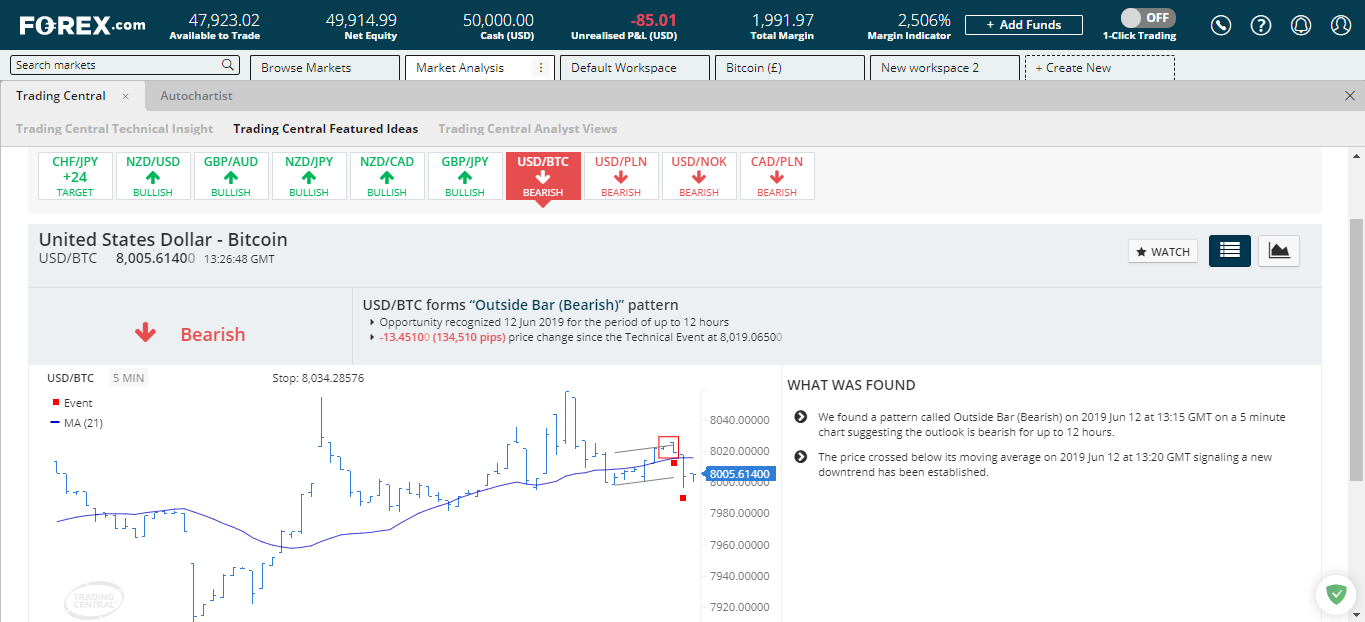
Task: Click the United States Dollar - Bitcoin title
Action: pyautogui.click(x=163, y=240)
